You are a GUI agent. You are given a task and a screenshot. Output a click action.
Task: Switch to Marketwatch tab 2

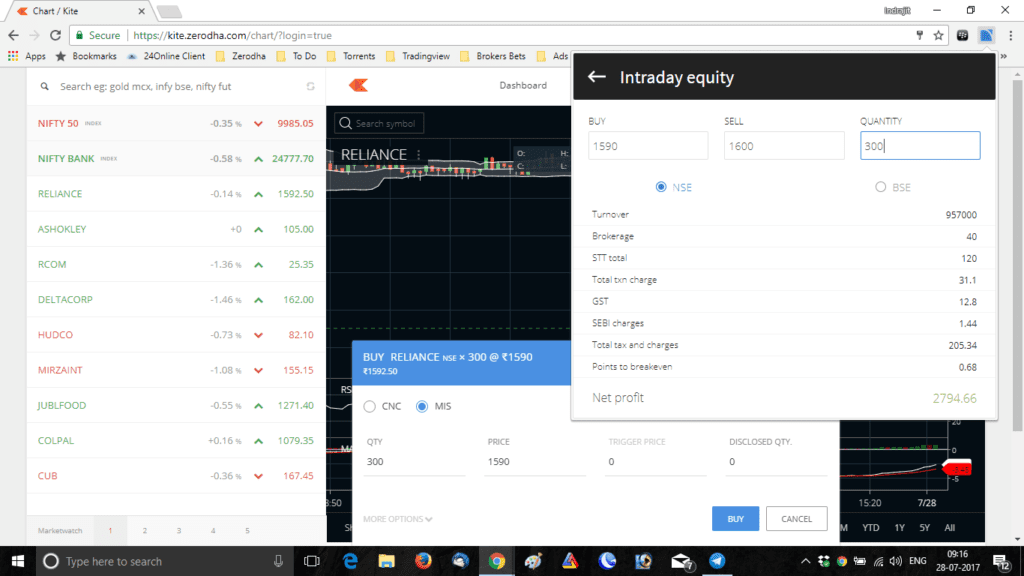tap(145, 530)
